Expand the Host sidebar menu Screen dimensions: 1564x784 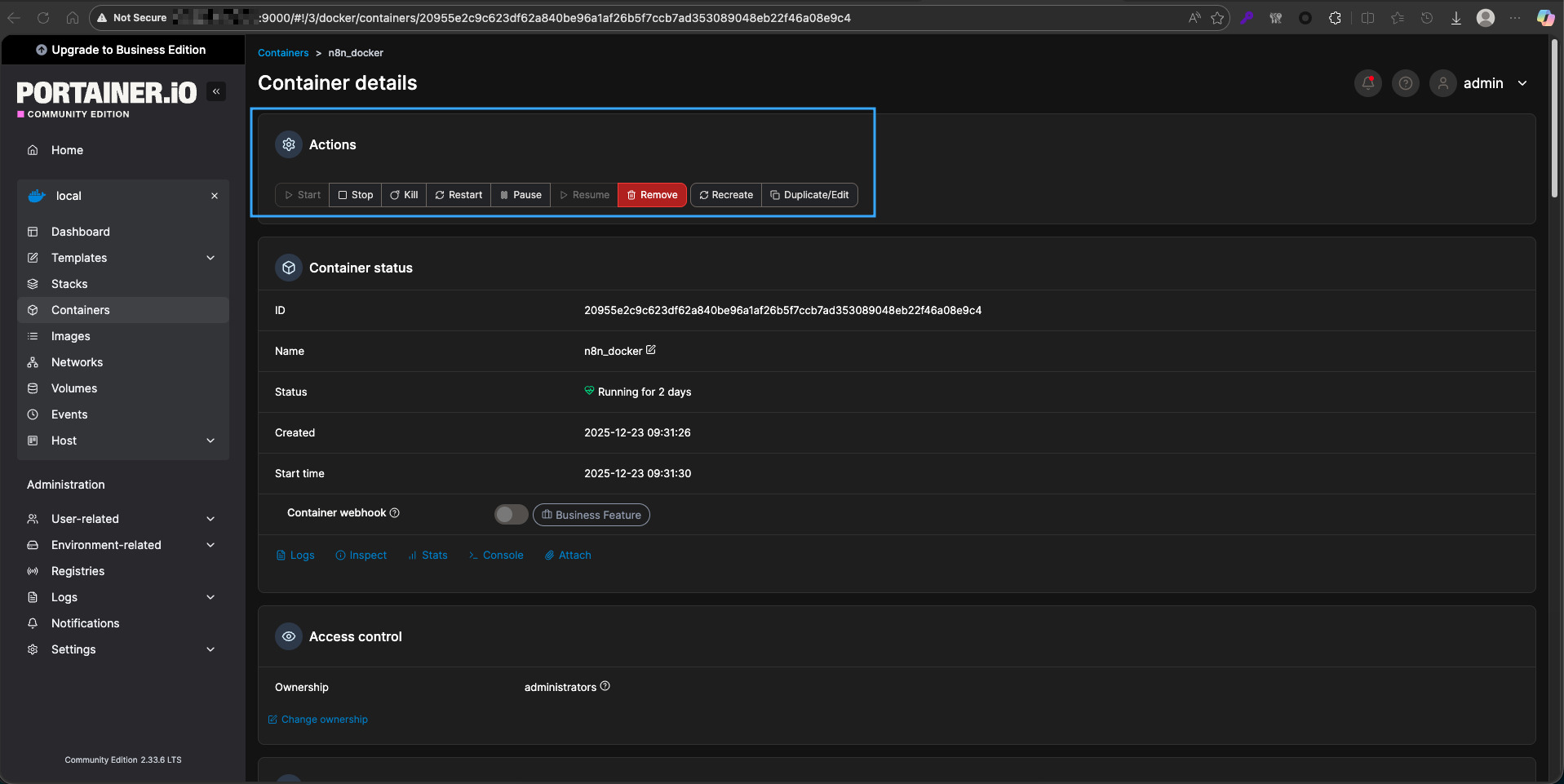210,441
